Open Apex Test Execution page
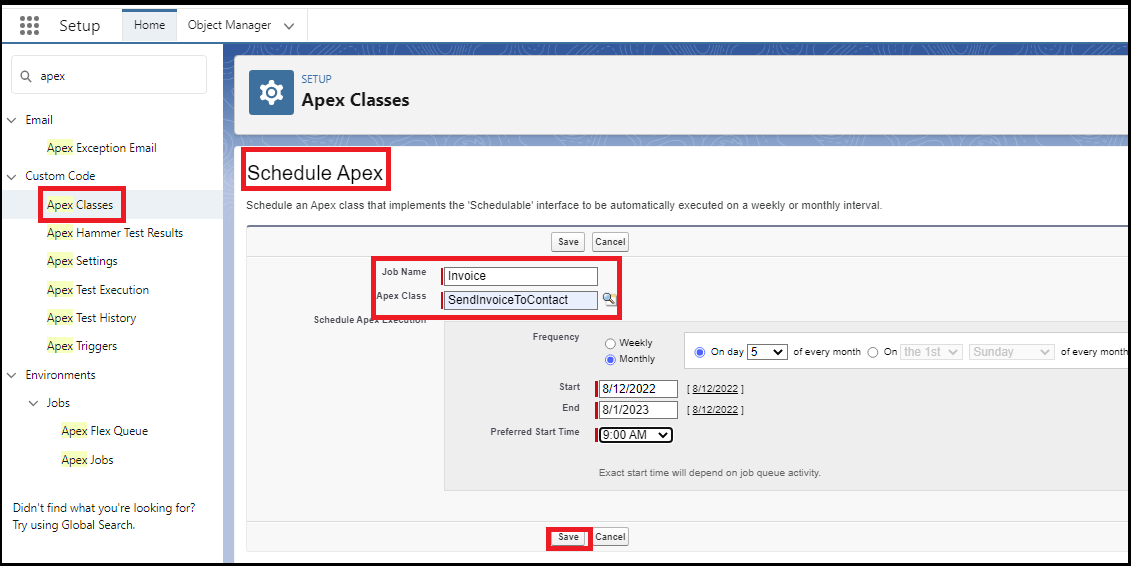The width and height of the screenshot is (1131, 566). coord(98,290)
